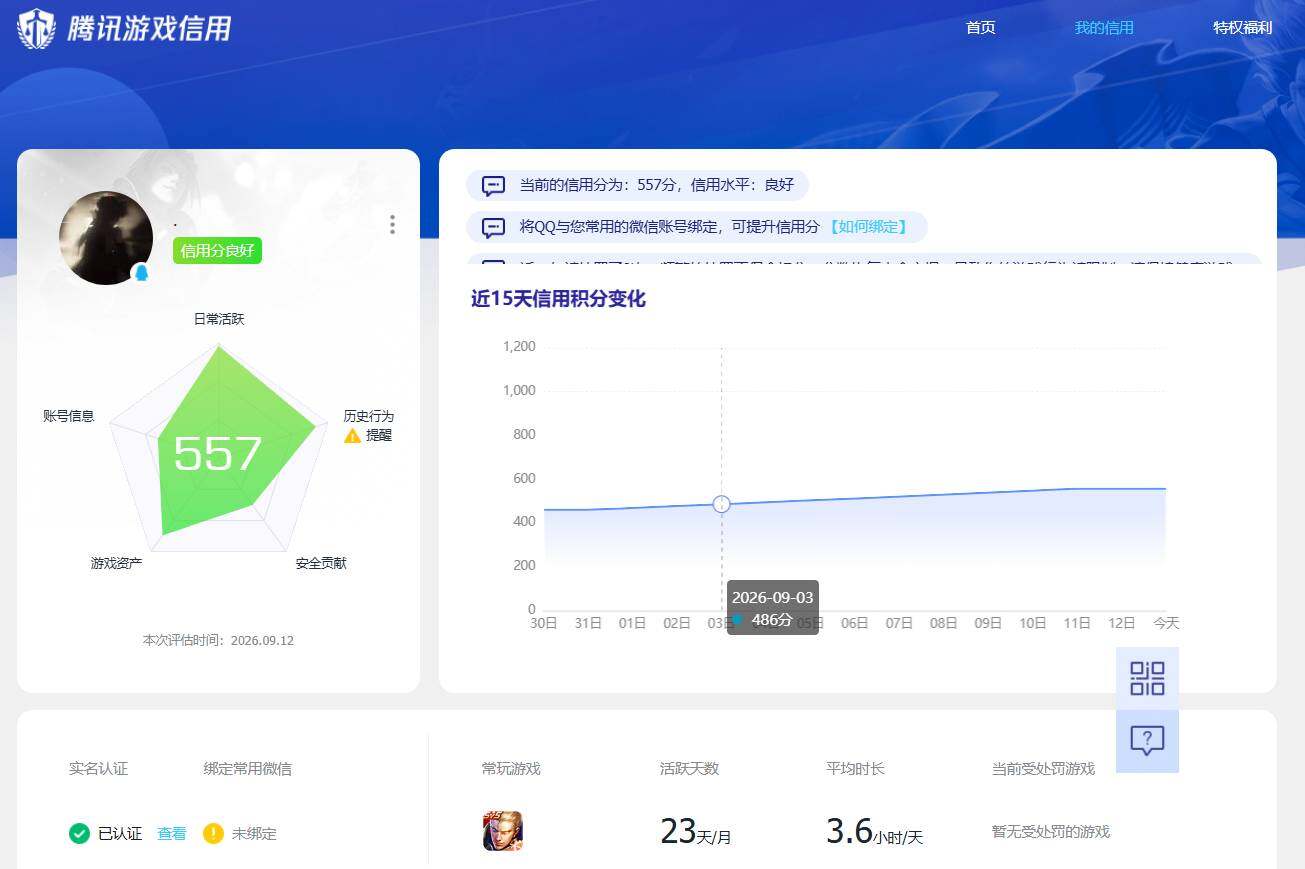Select 我的信用 in the top navigation

point(1104,27)
